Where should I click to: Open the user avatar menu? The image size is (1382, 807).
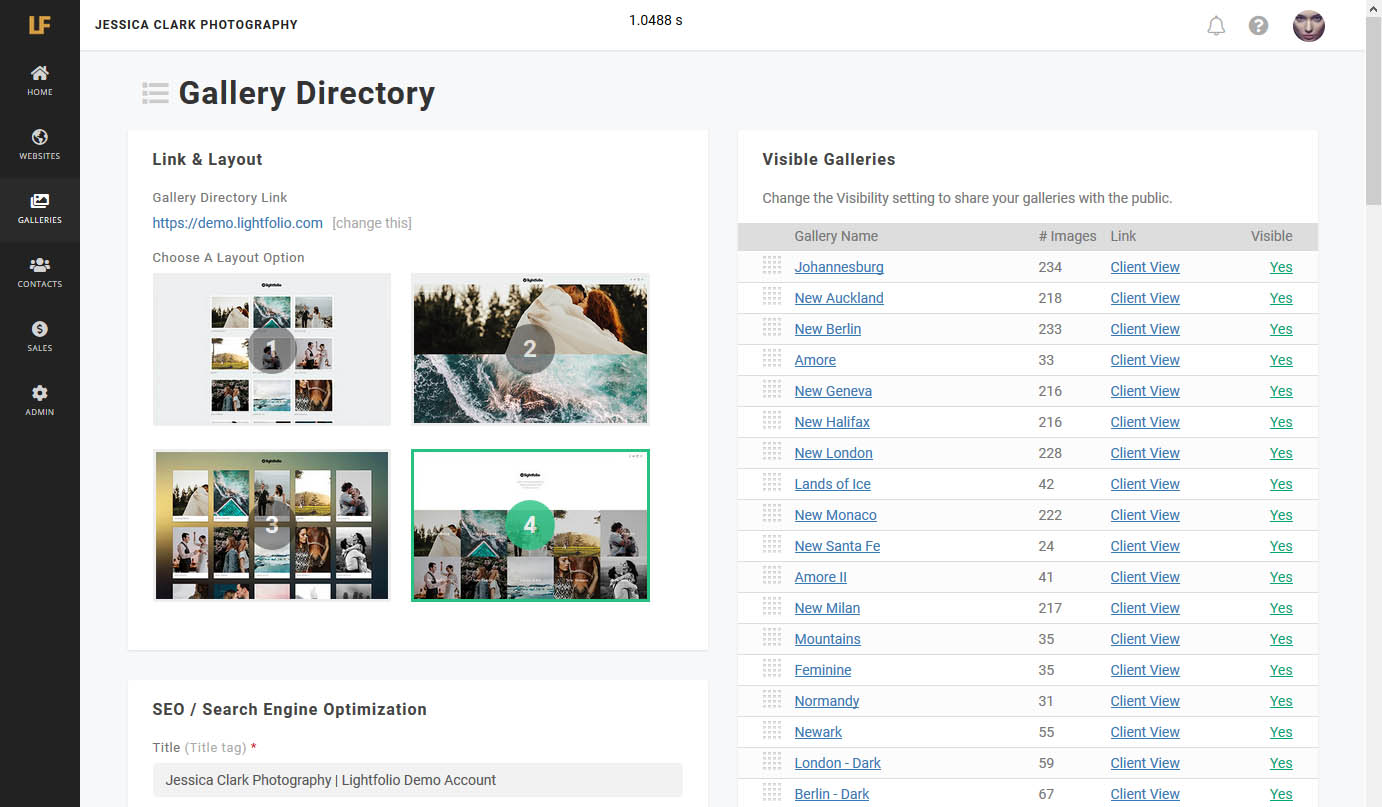pyautogui.click(x=1308, y=26)
